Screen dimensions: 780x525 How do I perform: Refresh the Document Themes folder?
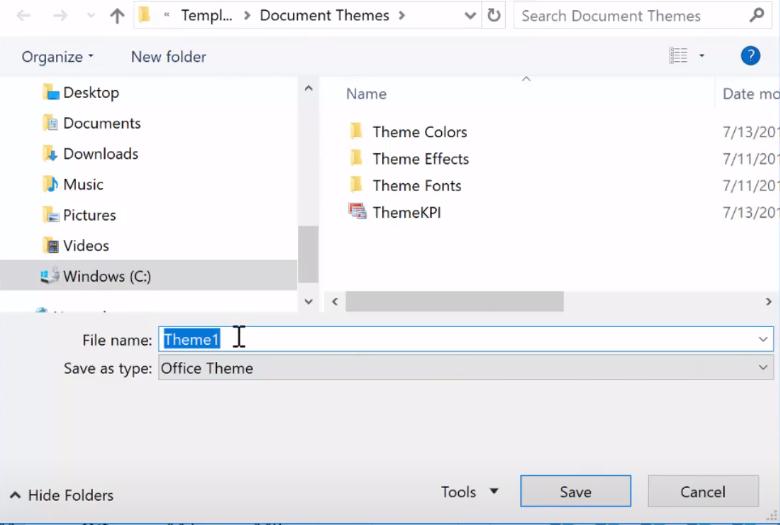point(493,15)
